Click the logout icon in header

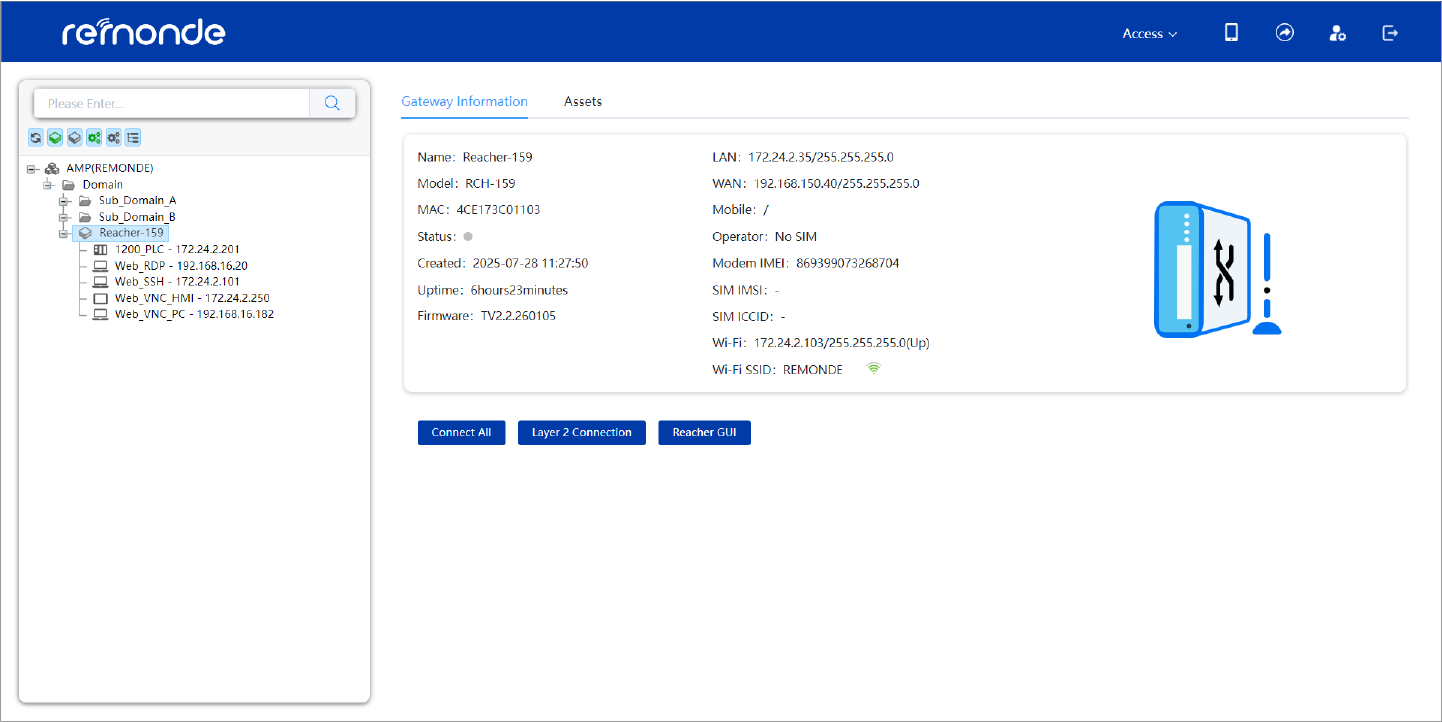click(x=1390, y=33)
